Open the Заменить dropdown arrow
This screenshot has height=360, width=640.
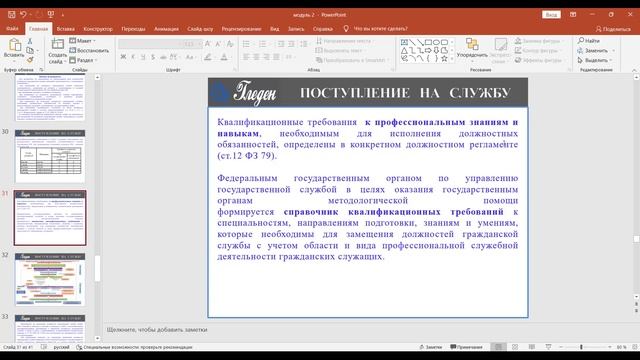tap(613, 51)
